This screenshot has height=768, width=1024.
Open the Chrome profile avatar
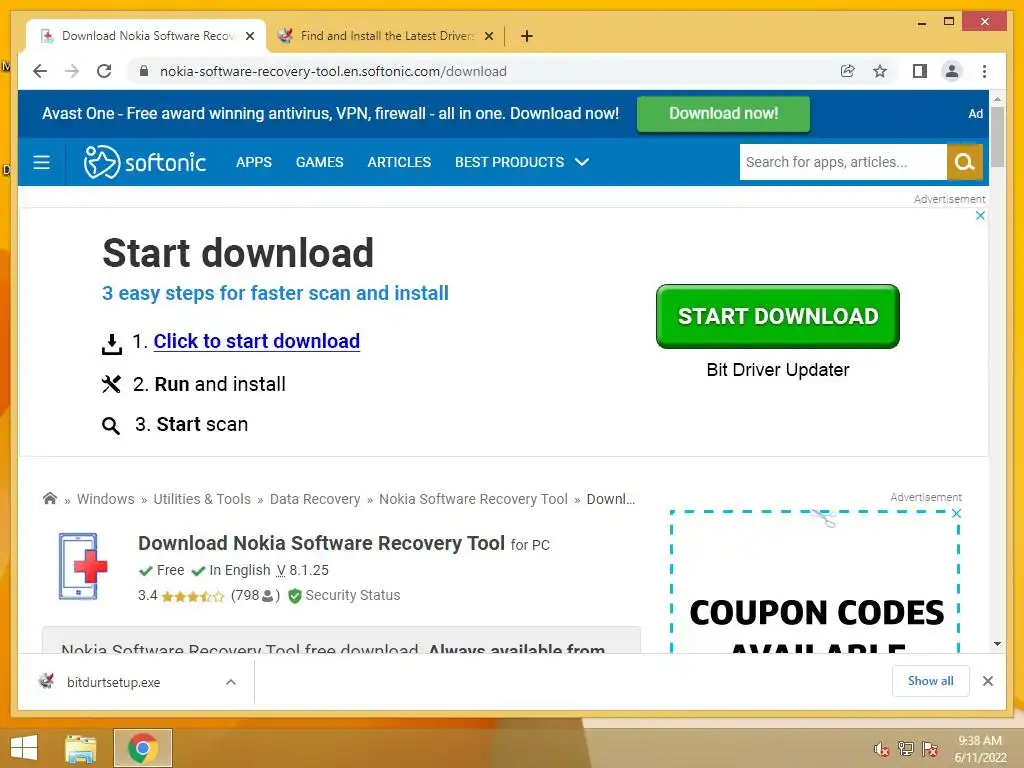[952, 71]
